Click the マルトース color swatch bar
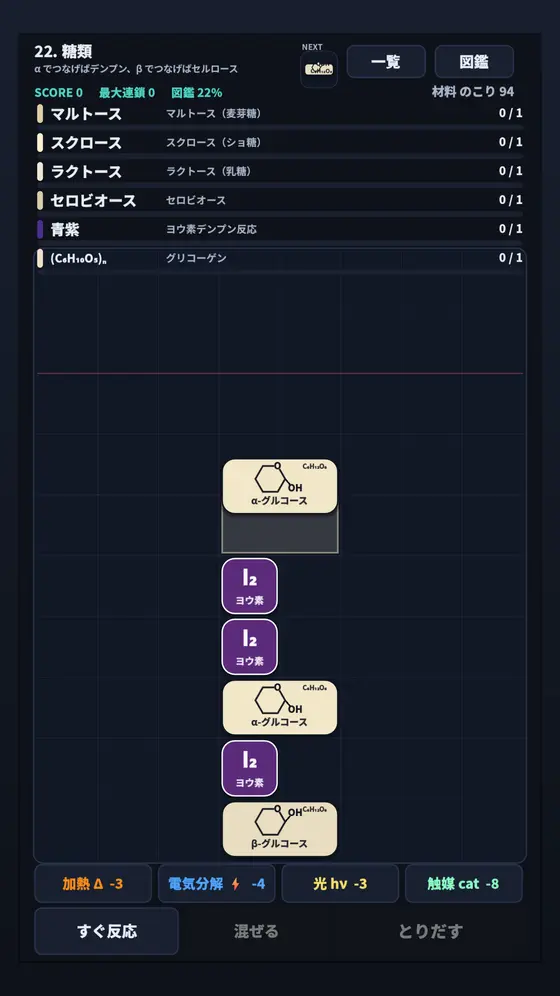Image resolution: width=560 pixels, height=996 pixels. pyautogui.click(x=40, y=114)
